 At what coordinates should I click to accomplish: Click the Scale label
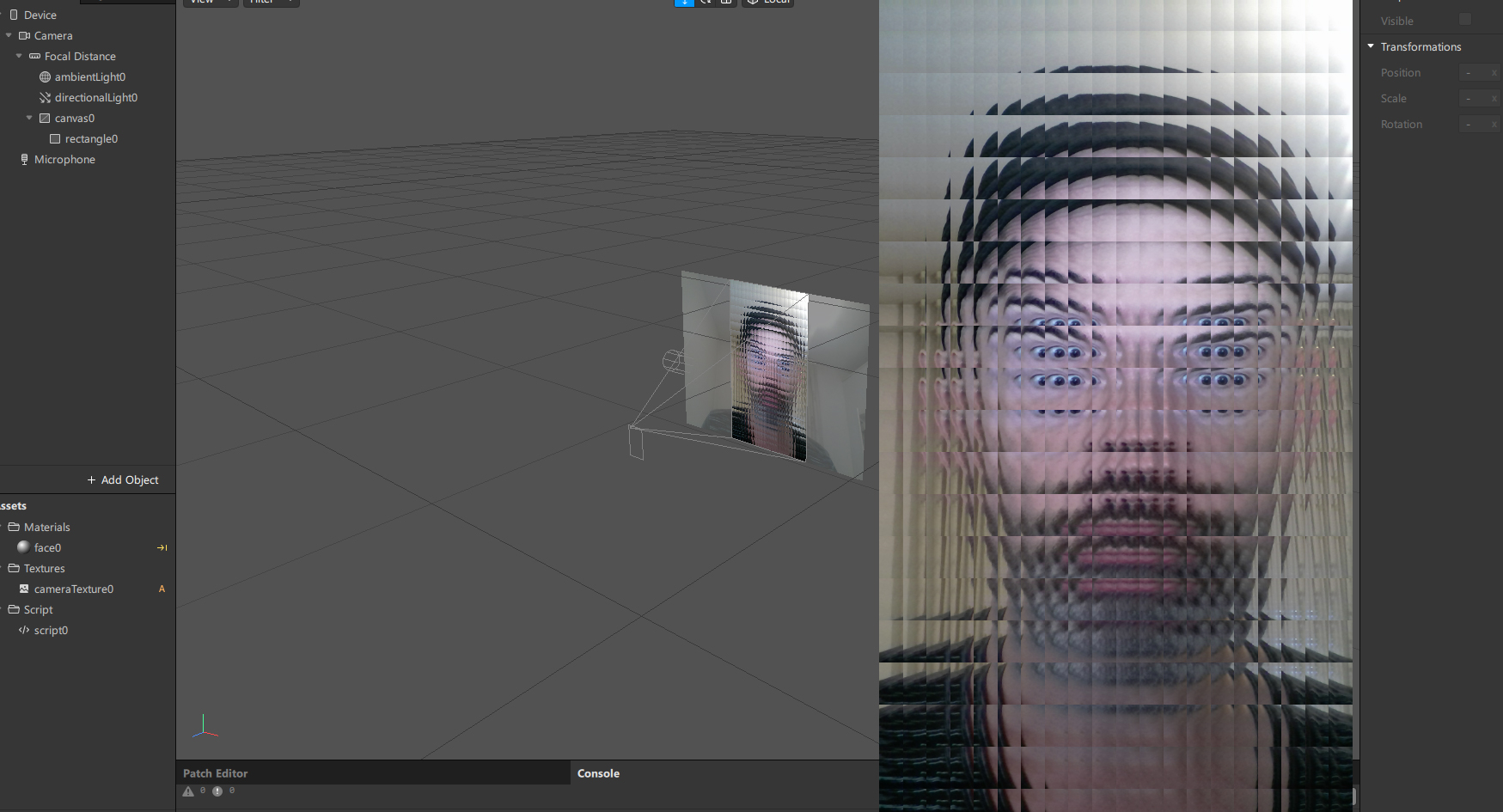pos(1394,99)
